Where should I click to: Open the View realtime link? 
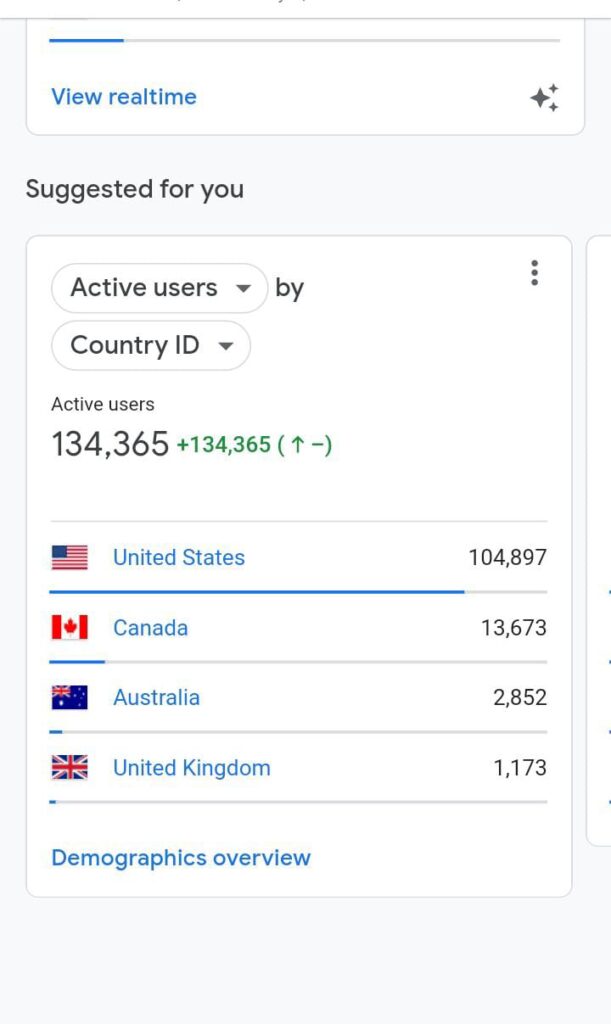click(x=124, y=97)
